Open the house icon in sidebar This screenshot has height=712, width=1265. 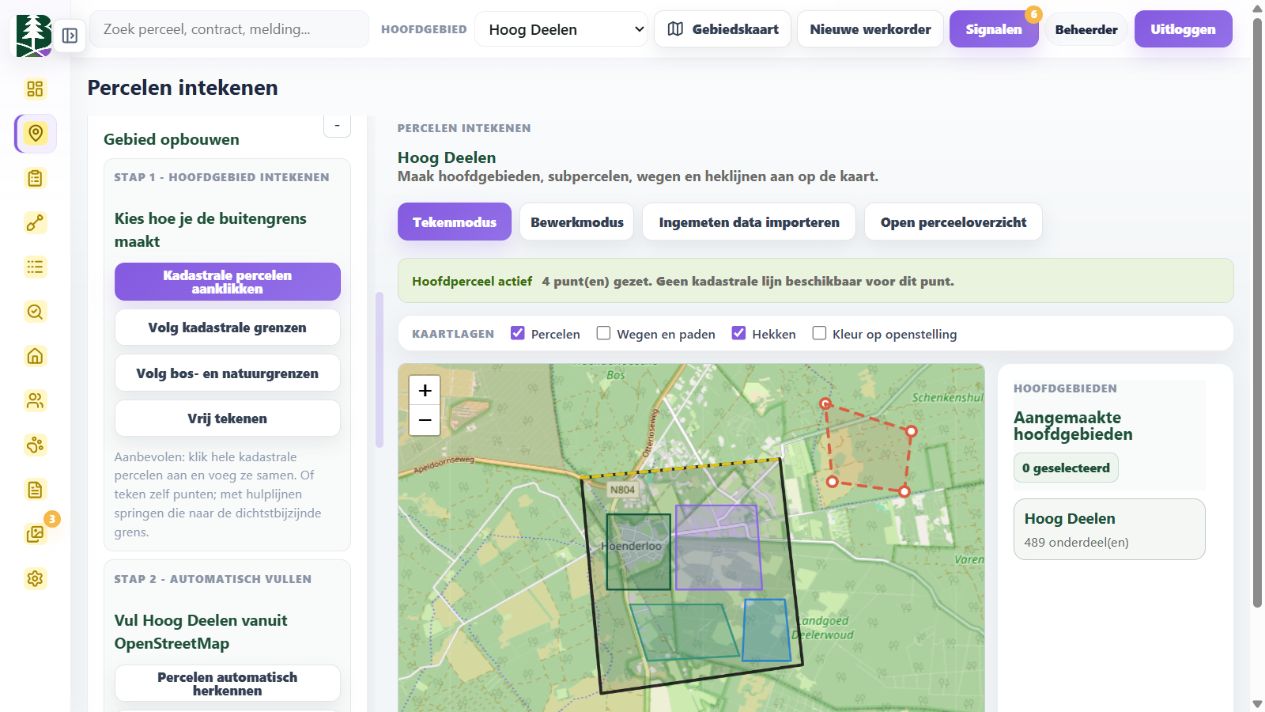click(x=36, y=356)
